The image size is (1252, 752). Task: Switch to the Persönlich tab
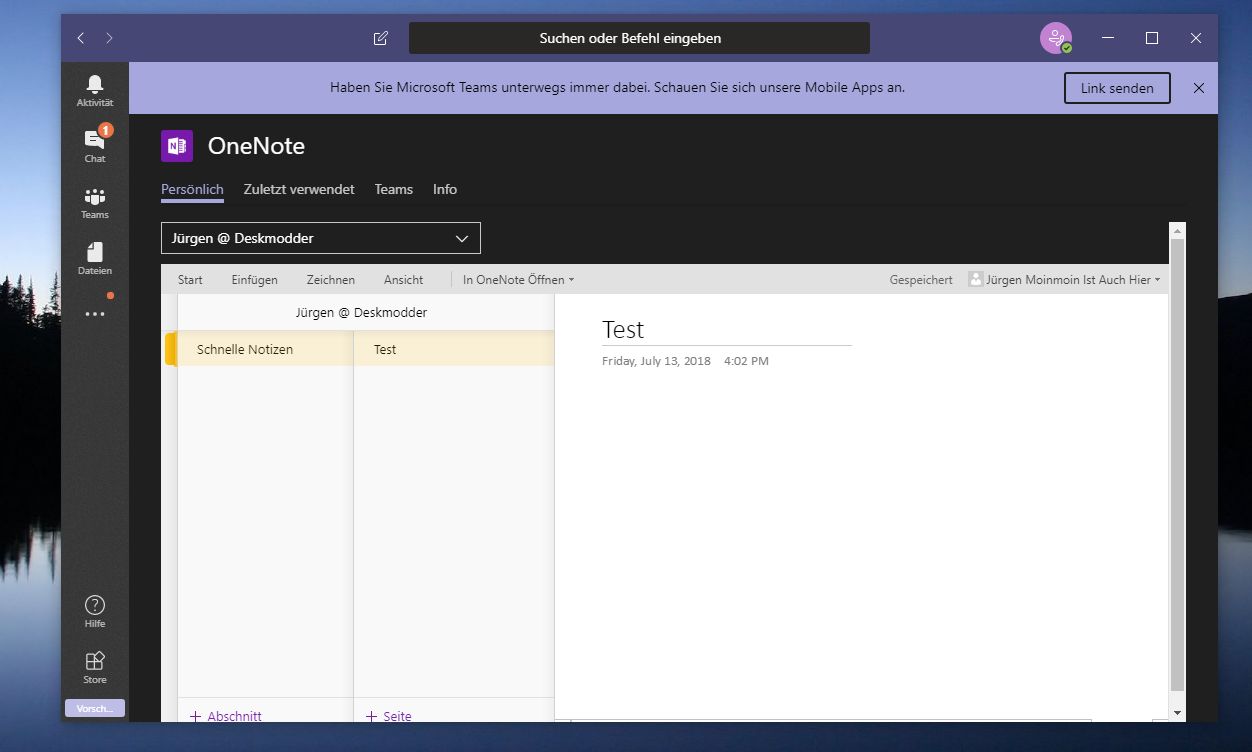point(192,189)
